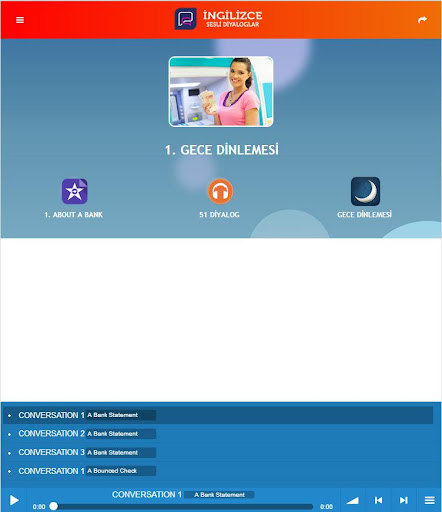The width and height of the screenshot is (442, 512).
Task: Click the 1. About a Bank label
Action: tap(74, 215)
